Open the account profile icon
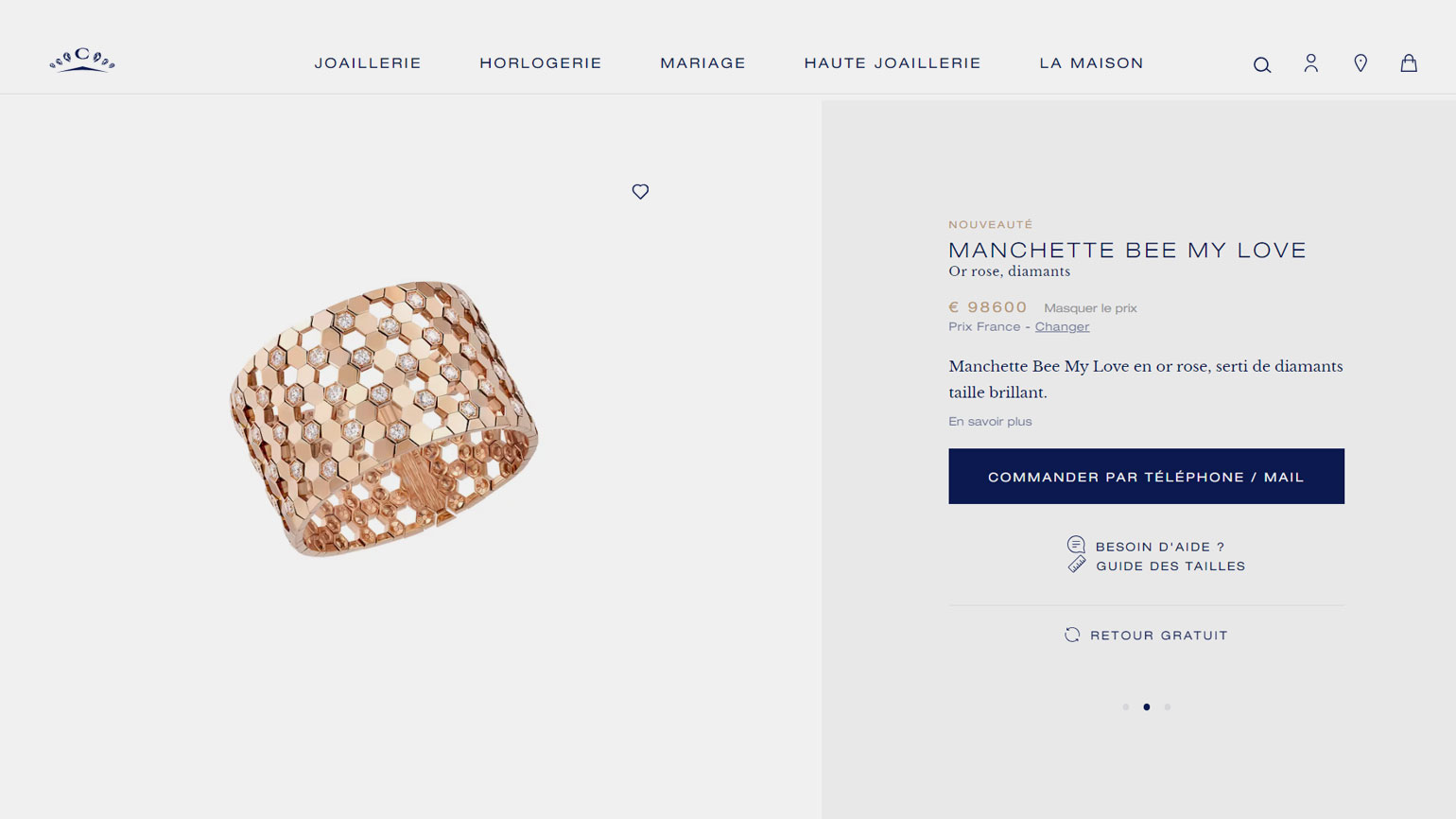1456x819 pixels. coord(1311,63)
